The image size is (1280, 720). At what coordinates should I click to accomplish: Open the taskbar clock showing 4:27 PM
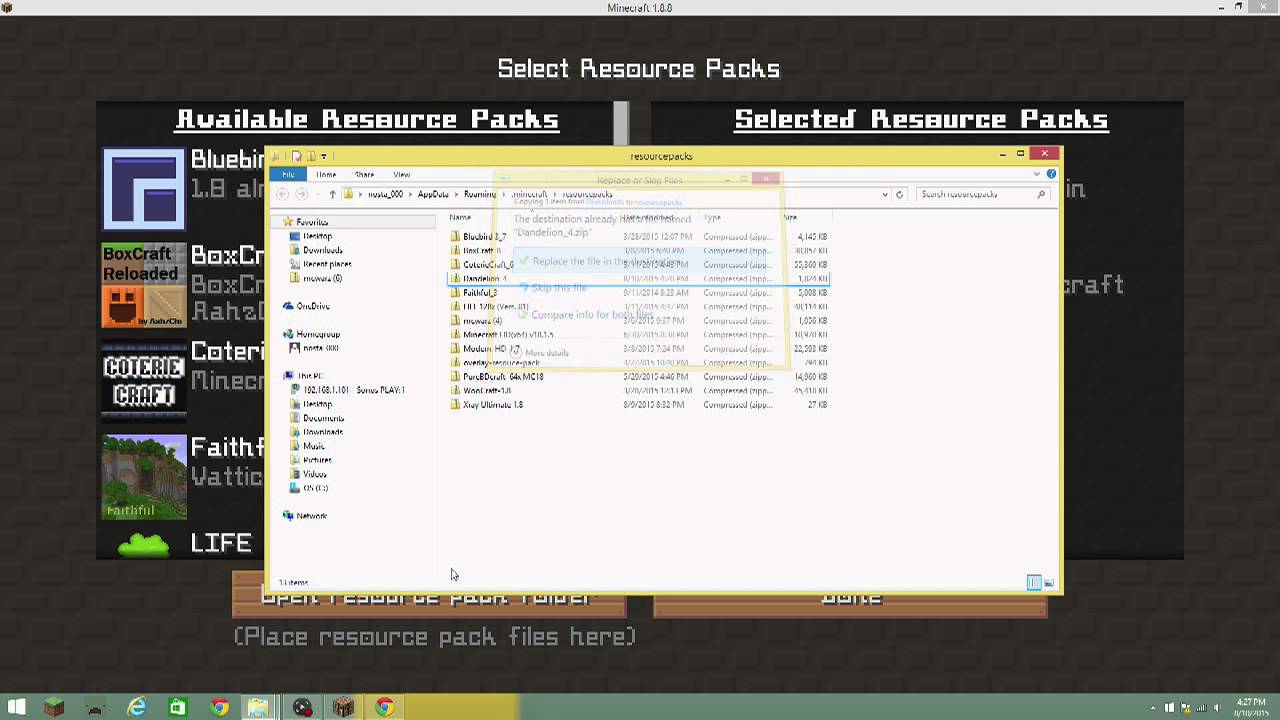tap(1251, 707)
